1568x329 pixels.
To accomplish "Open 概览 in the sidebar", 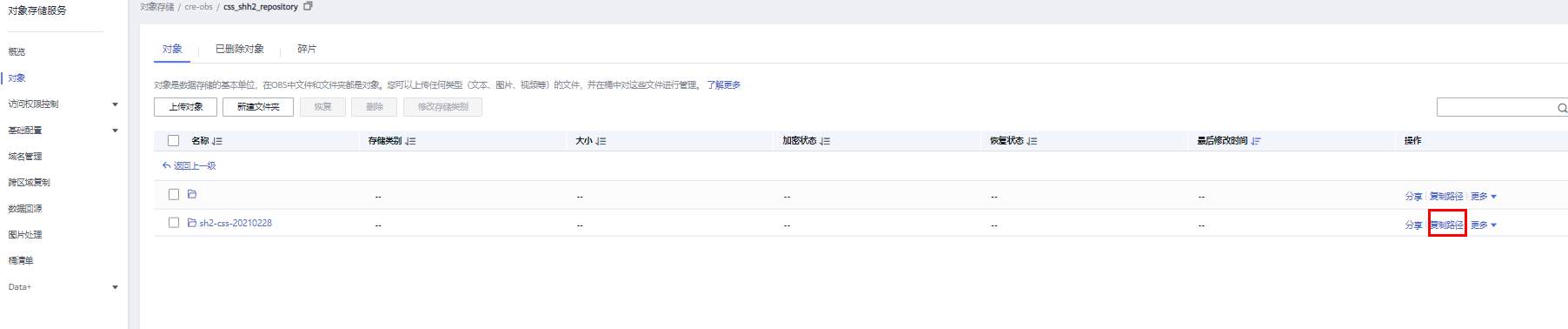I will tap(17, 52).
